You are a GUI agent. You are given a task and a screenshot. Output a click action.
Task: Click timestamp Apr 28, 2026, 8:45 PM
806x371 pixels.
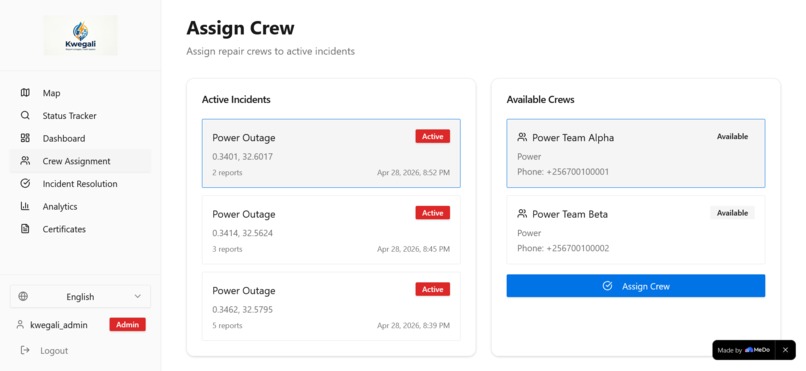point(413,249)
